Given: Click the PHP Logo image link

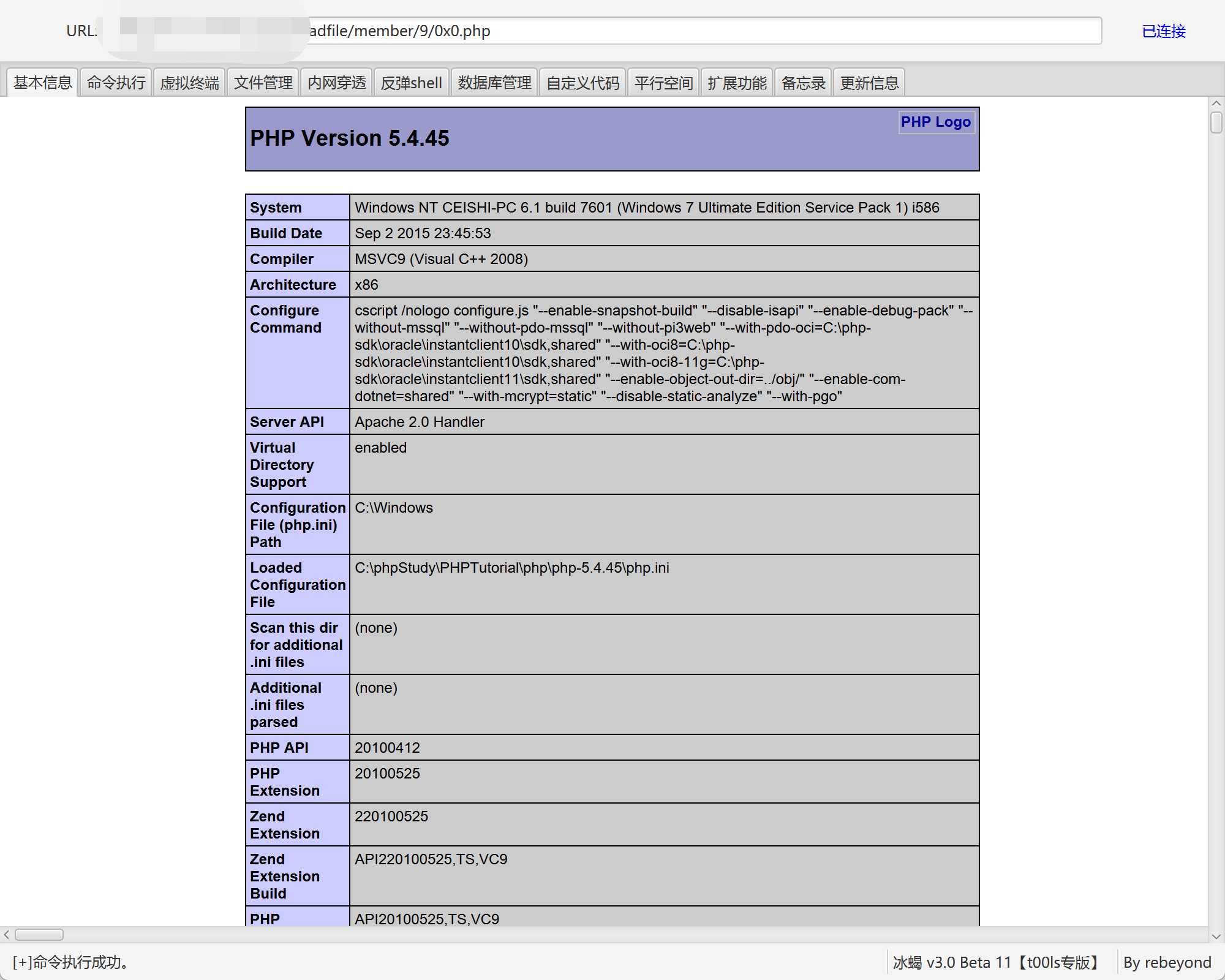Looking at the screenshot, I should tap(935, 122).
